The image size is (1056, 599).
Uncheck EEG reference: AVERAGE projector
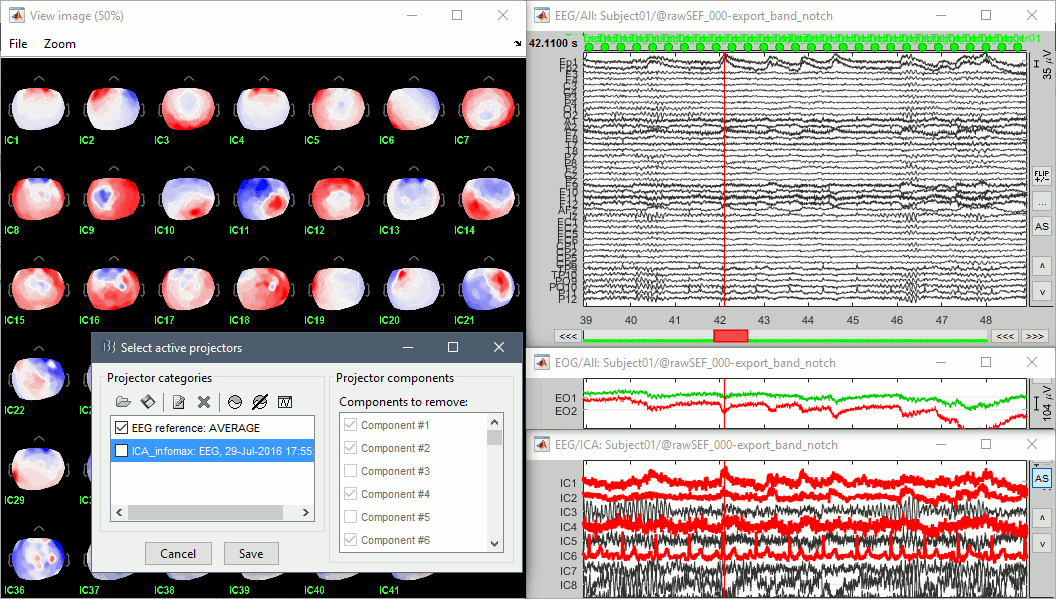pyautogui.click(x=122, y=428)
